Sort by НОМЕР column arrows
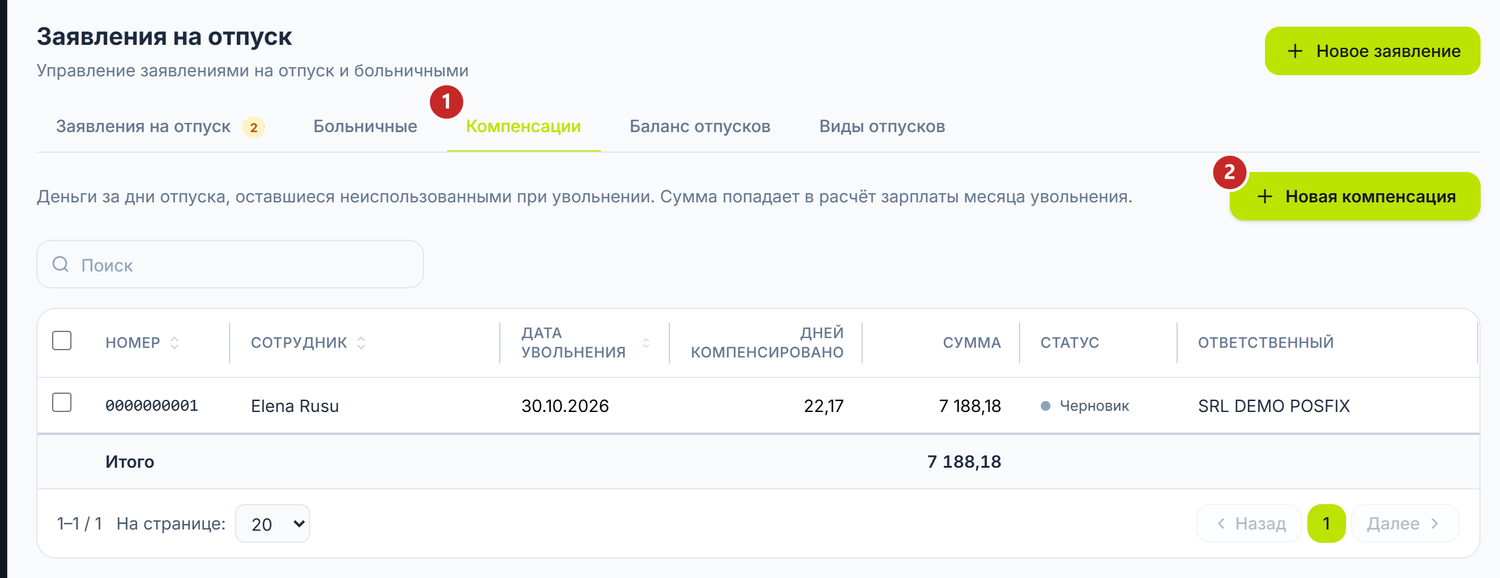1500x578 pixels. click(175, 343)
